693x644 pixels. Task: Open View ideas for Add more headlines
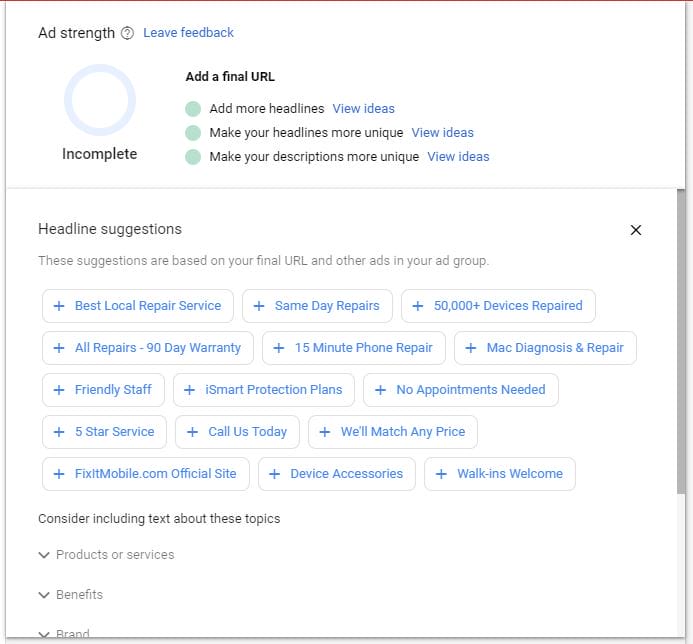(363, 108)
